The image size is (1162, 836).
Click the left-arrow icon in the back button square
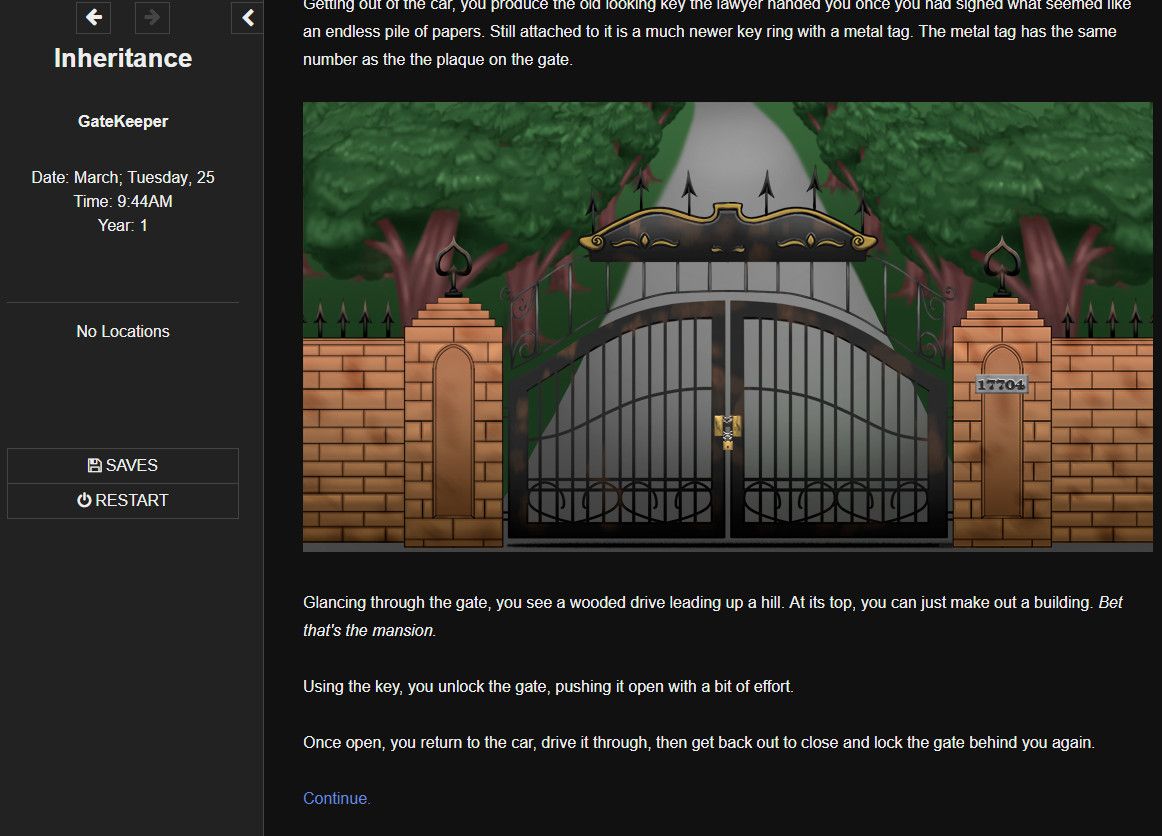(x=93, y=17)
